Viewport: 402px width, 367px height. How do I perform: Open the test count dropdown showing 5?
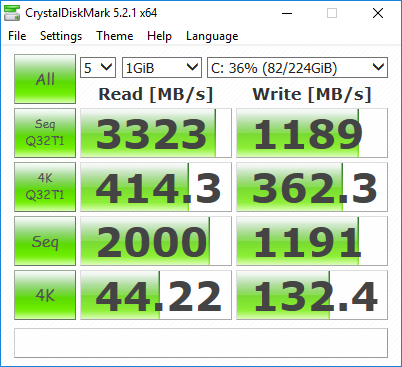pyautogui.click(x=98, y=68)
